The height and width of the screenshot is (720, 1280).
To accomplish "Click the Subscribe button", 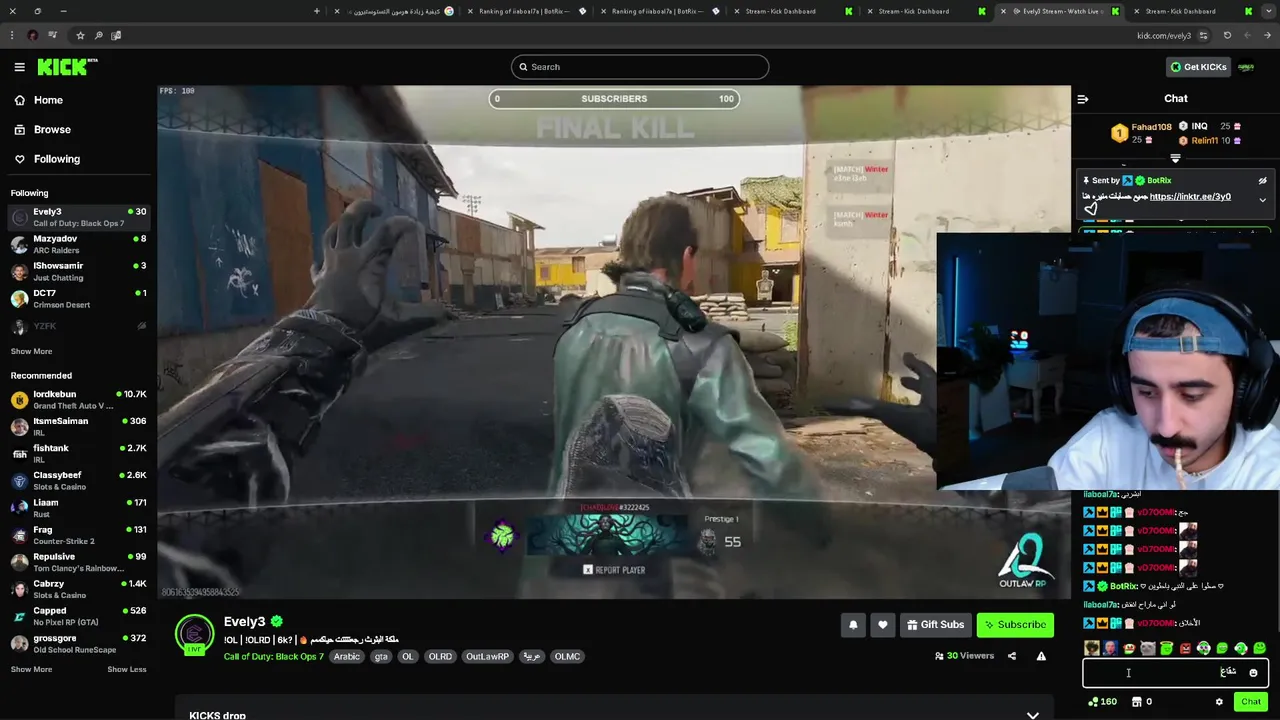I will tap(1015, 625).
